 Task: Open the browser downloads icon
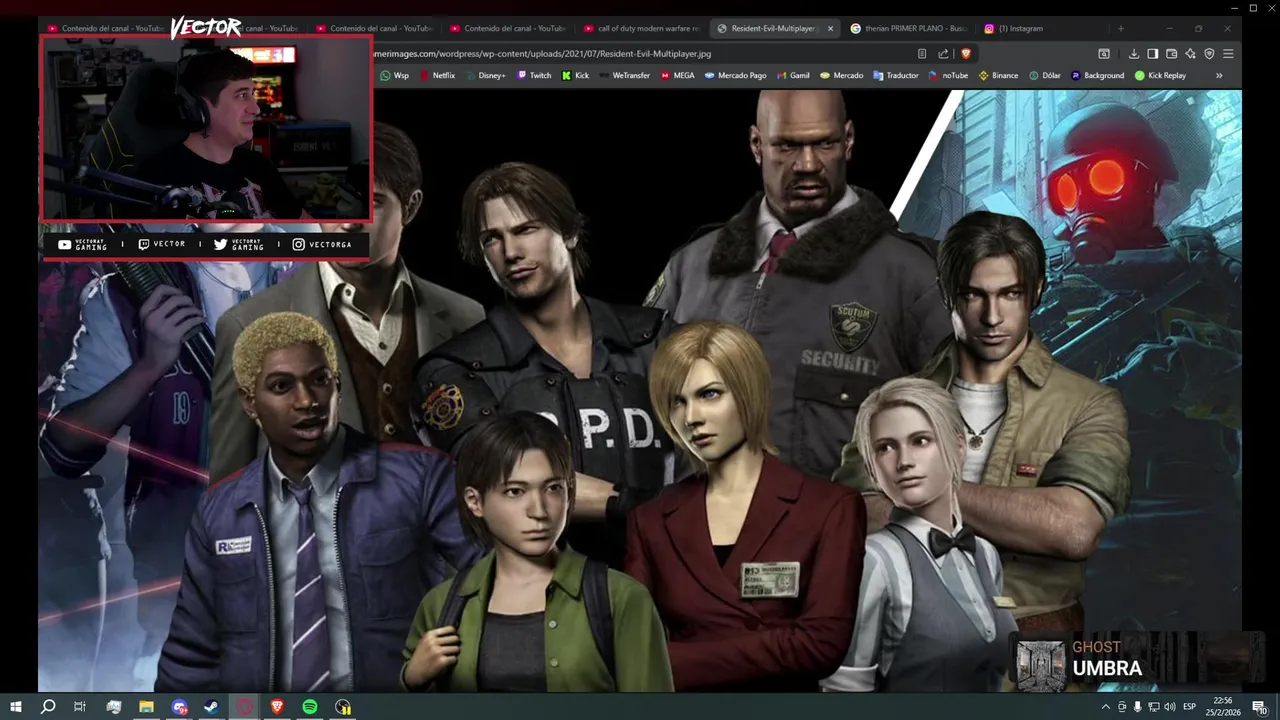coord(1133,54)
